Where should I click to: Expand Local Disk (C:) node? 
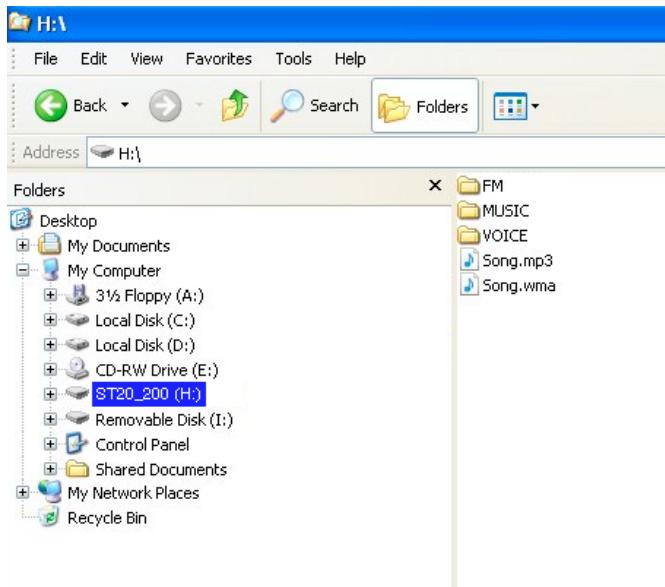click(51, 321)
